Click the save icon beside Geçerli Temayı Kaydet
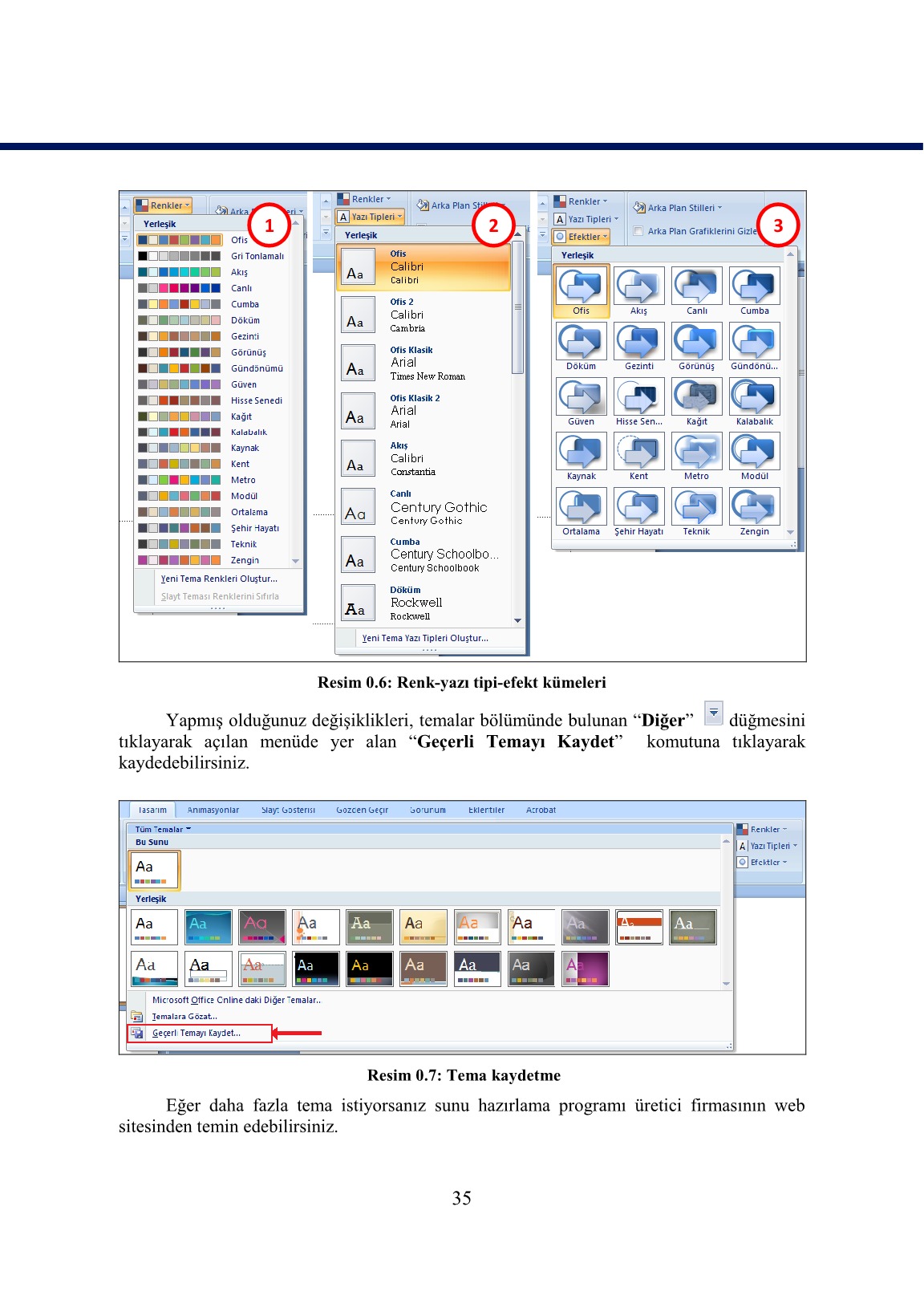This screenshot has height=1304, width=924. (x=137, y=1033)
